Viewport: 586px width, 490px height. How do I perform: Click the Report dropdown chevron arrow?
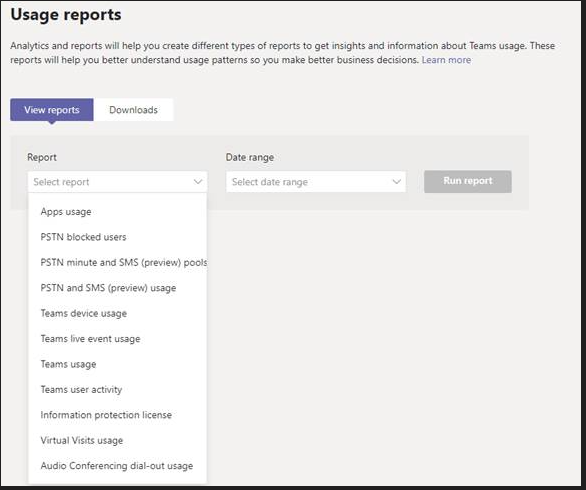(198, 182)
